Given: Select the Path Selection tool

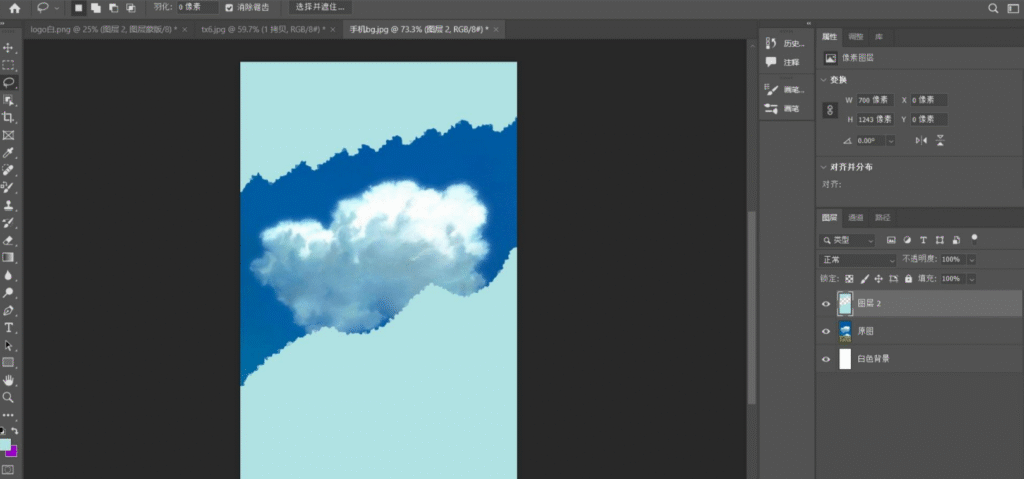Looking at the screenshot, I should 8,345.
